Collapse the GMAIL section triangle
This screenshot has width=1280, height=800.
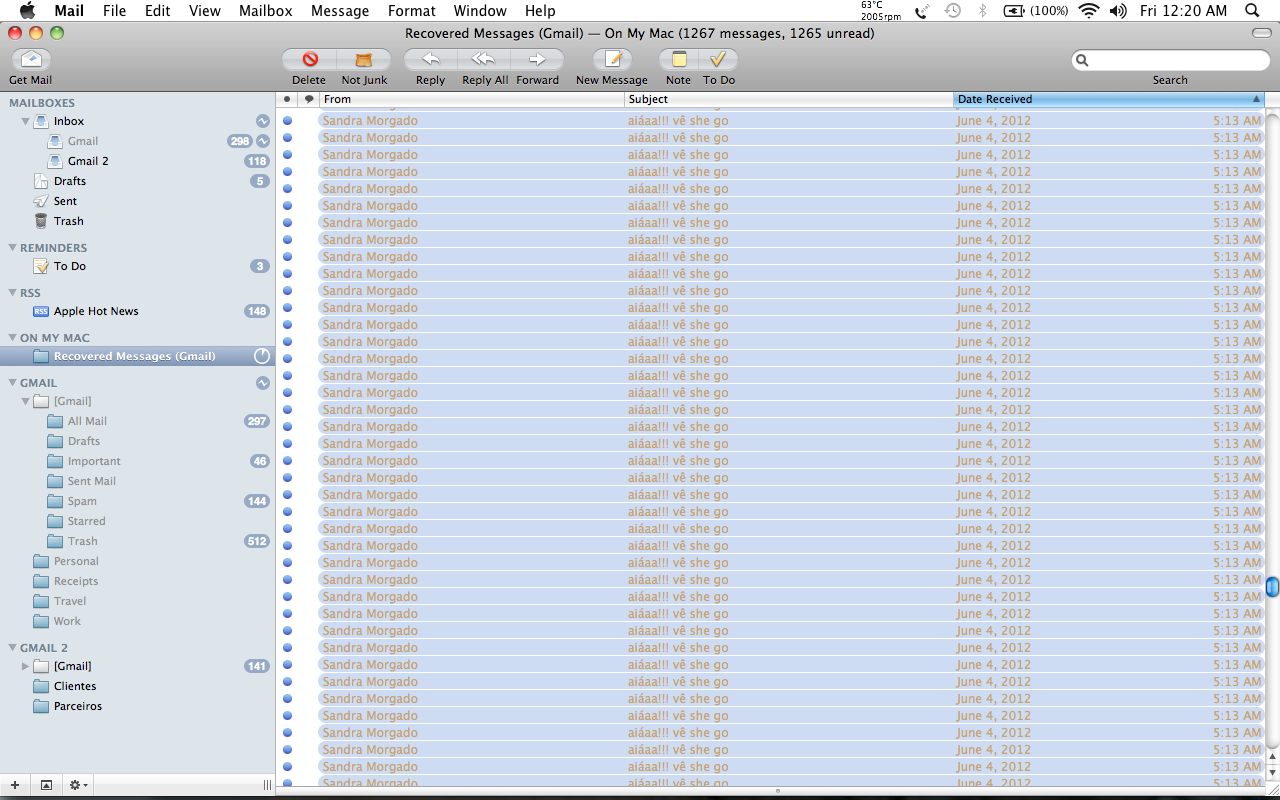pyautogui.click(x=12, y=383)
